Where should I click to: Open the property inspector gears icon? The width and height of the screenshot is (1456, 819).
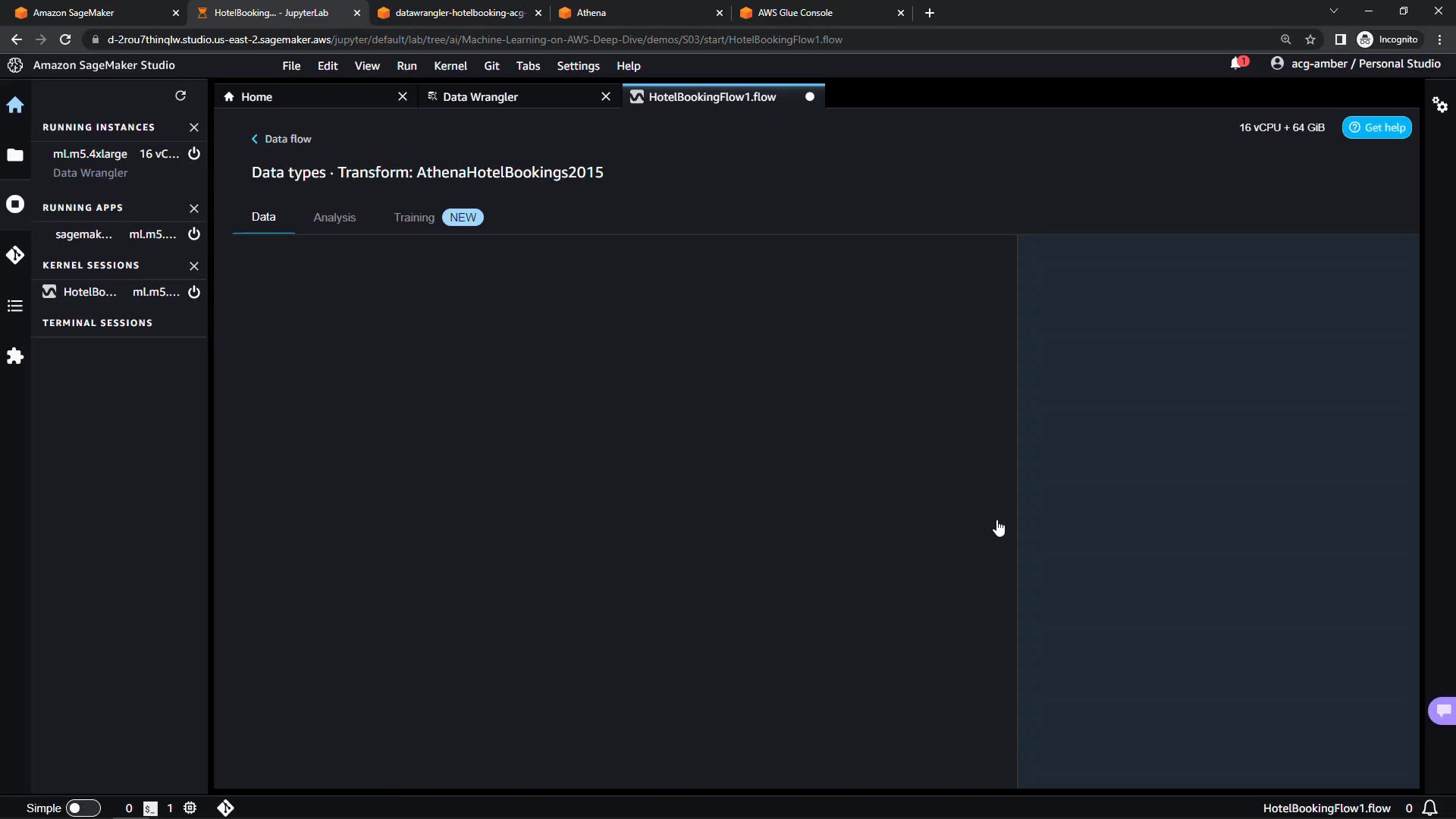pos(1440,105)
